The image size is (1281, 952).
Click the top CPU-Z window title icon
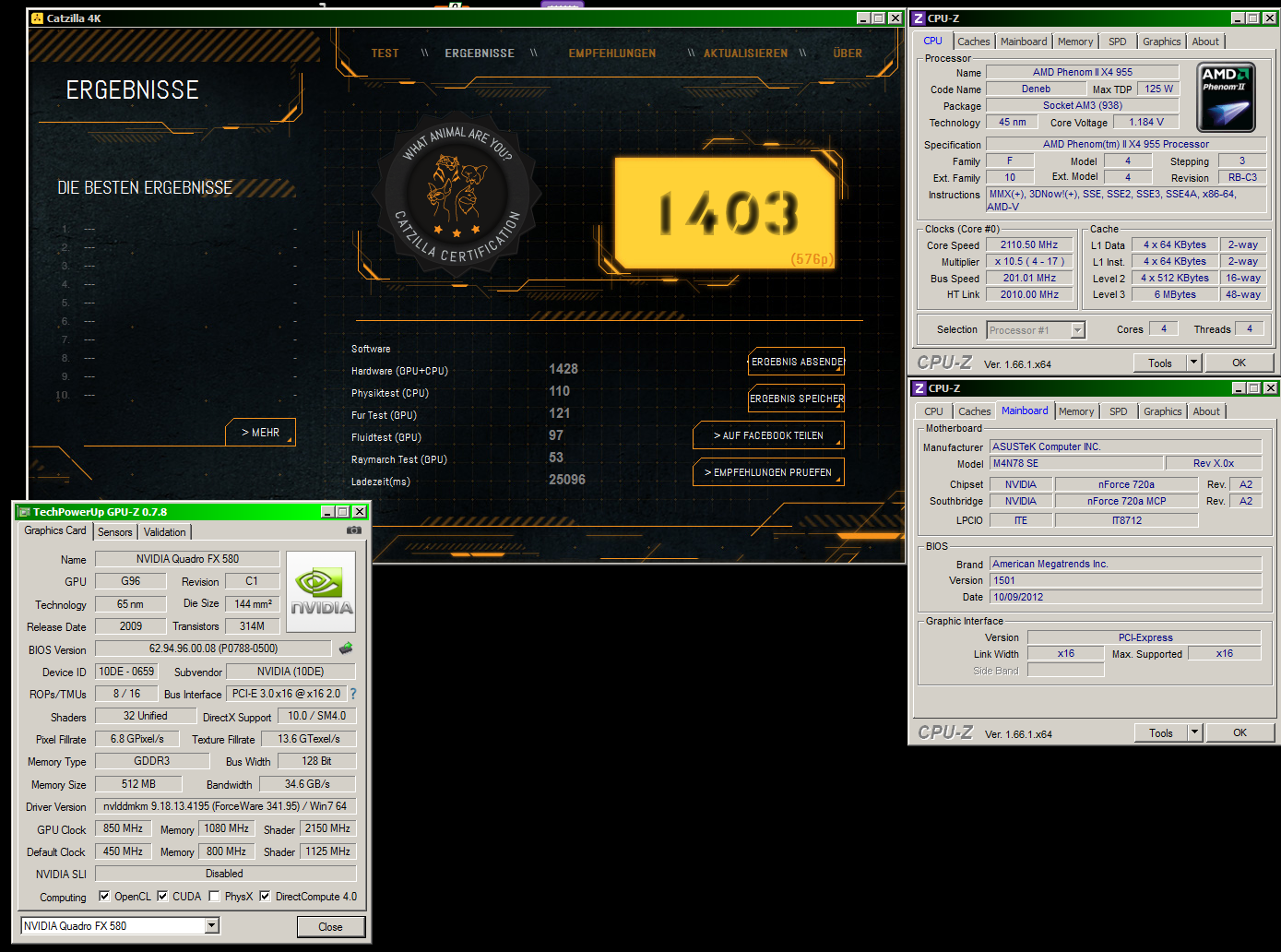coord(919,18)
